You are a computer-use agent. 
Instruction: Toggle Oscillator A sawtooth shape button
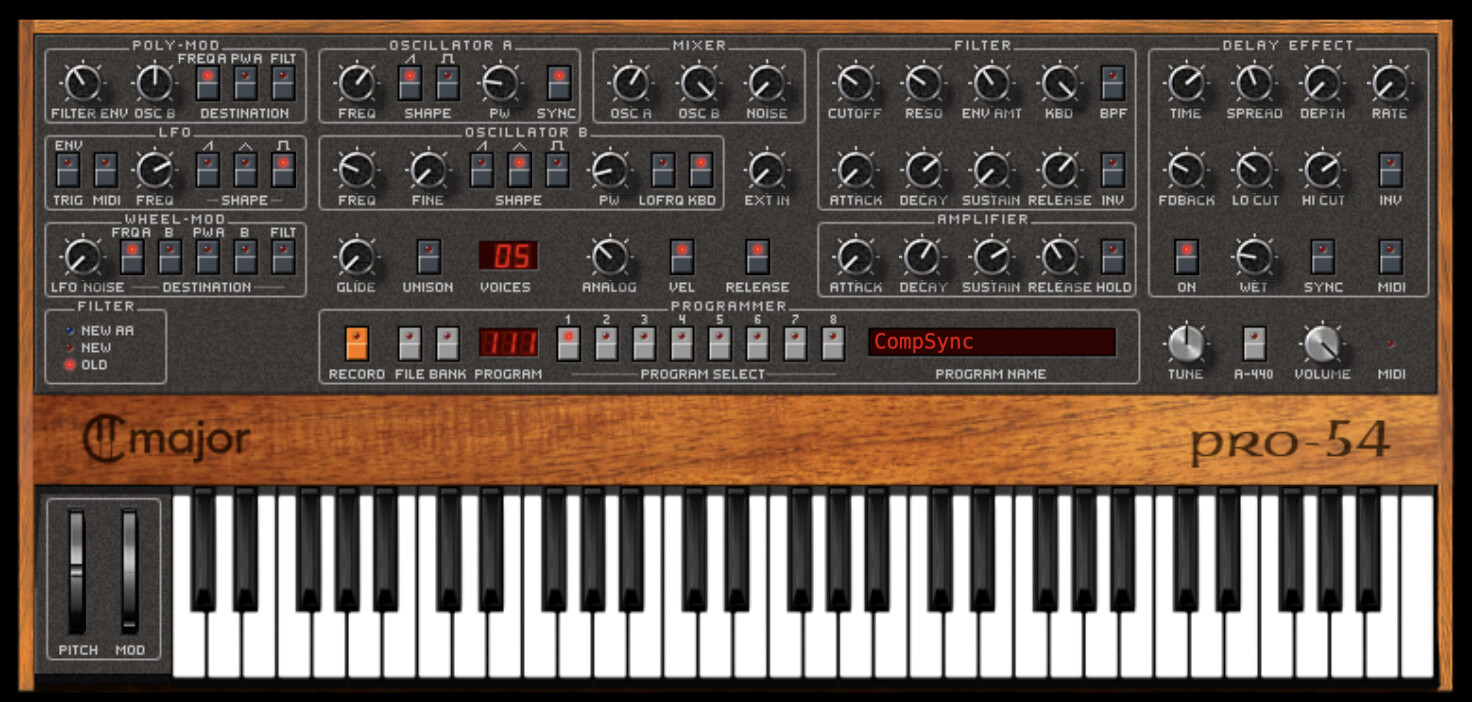409,83
